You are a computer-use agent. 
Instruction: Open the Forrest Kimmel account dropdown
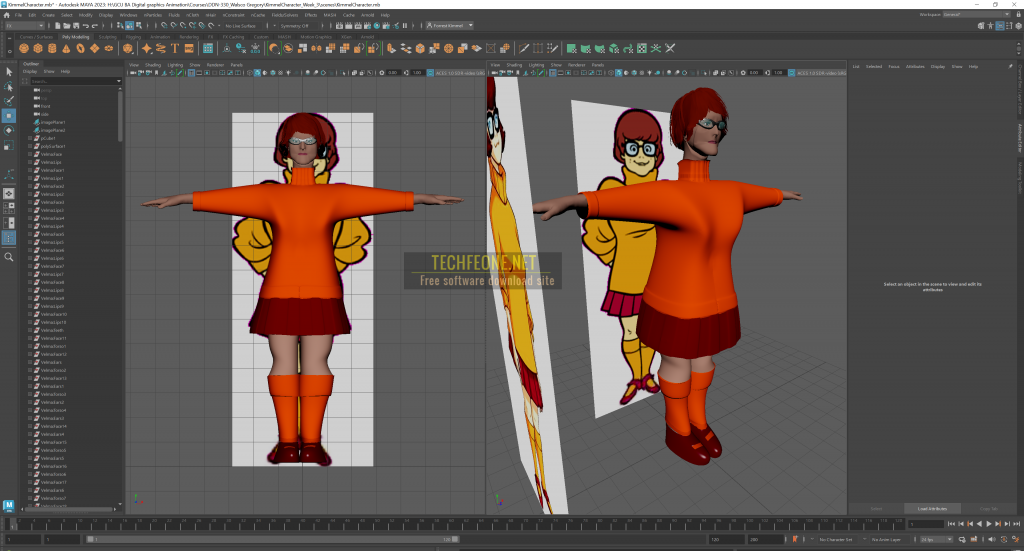[x=450, y=26]
